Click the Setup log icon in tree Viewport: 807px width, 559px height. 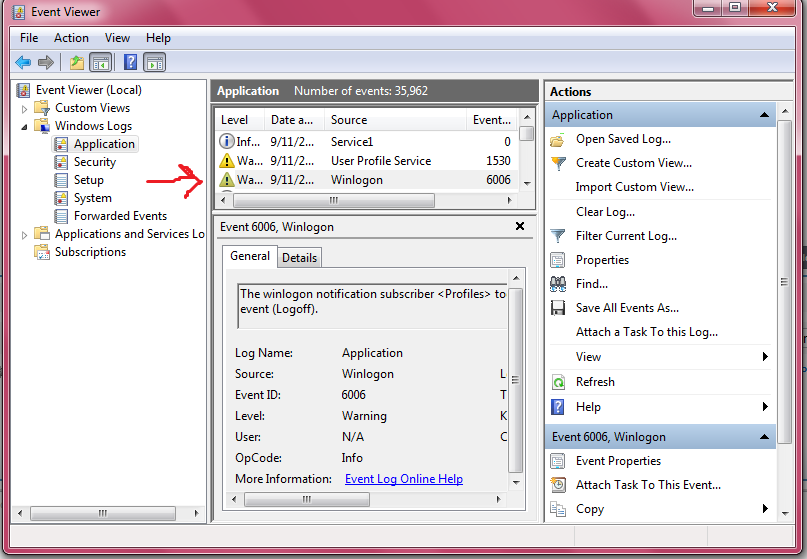tap(61, 180)
